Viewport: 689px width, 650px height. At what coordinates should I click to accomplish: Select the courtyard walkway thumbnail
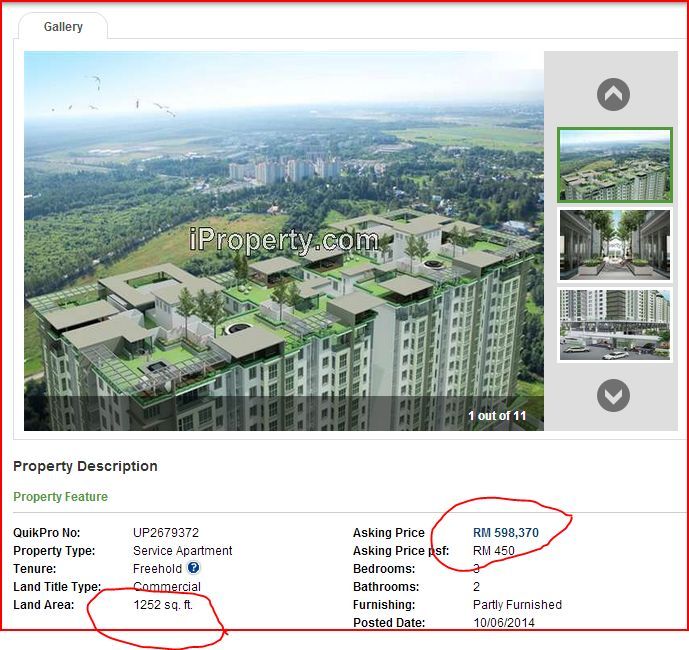pyautogui.click(x=614, y=244)
